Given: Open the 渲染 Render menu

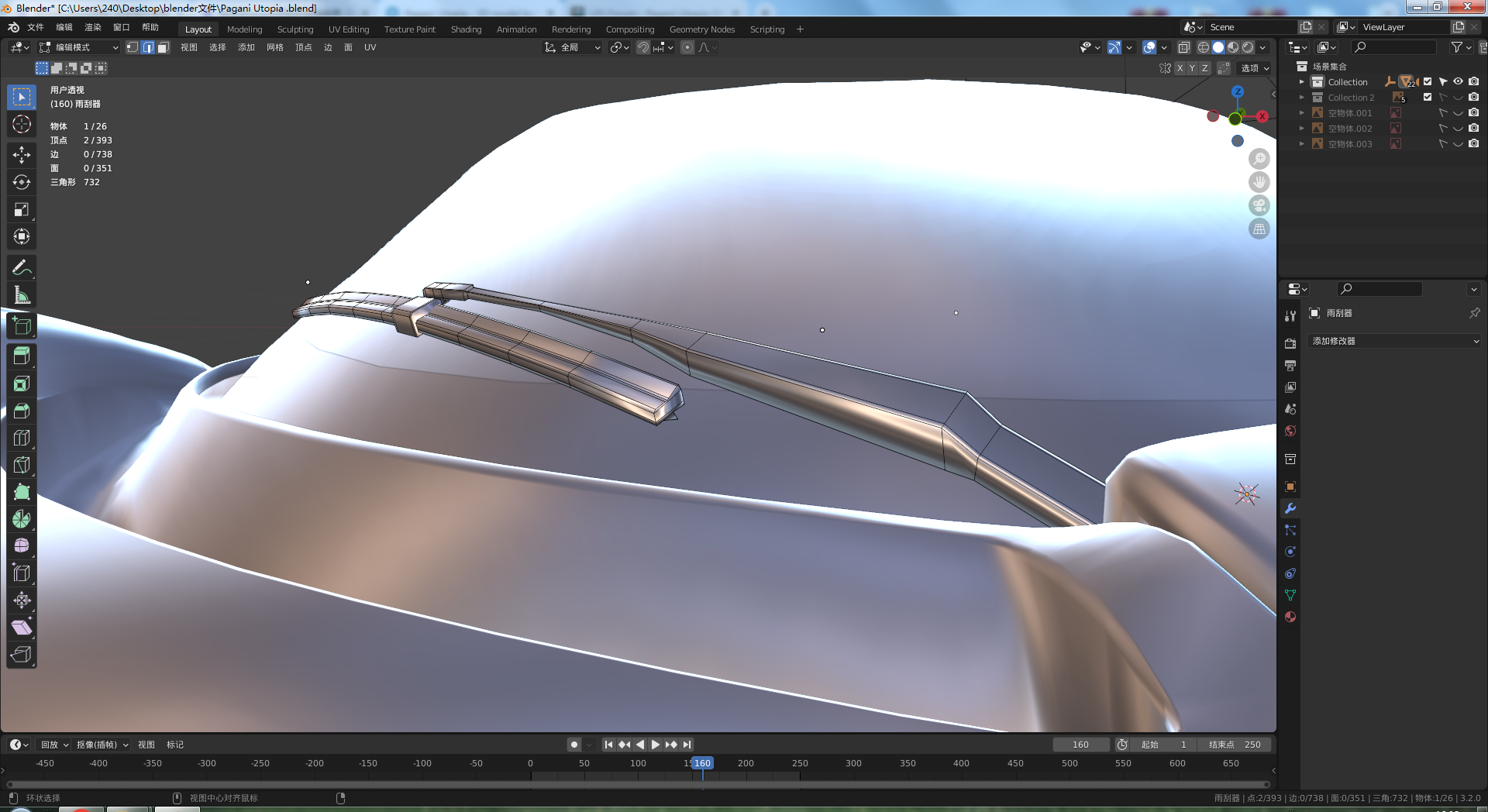Looking at the screenshot, I should click(x=93, y=27).
